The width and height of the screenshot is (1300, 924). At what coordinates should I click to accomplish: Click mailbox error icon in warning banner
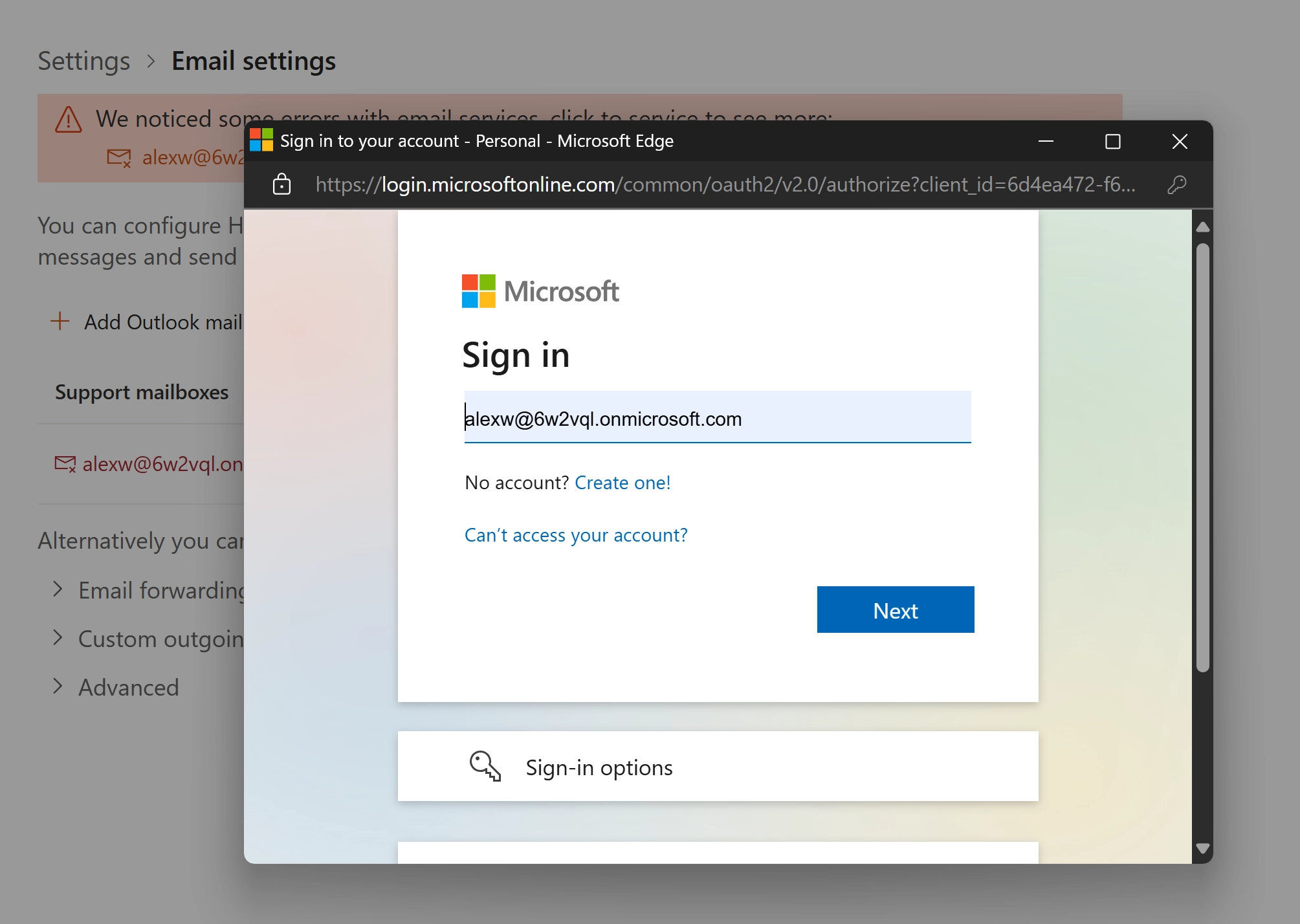pyautogui.click(x=119, y=158)
